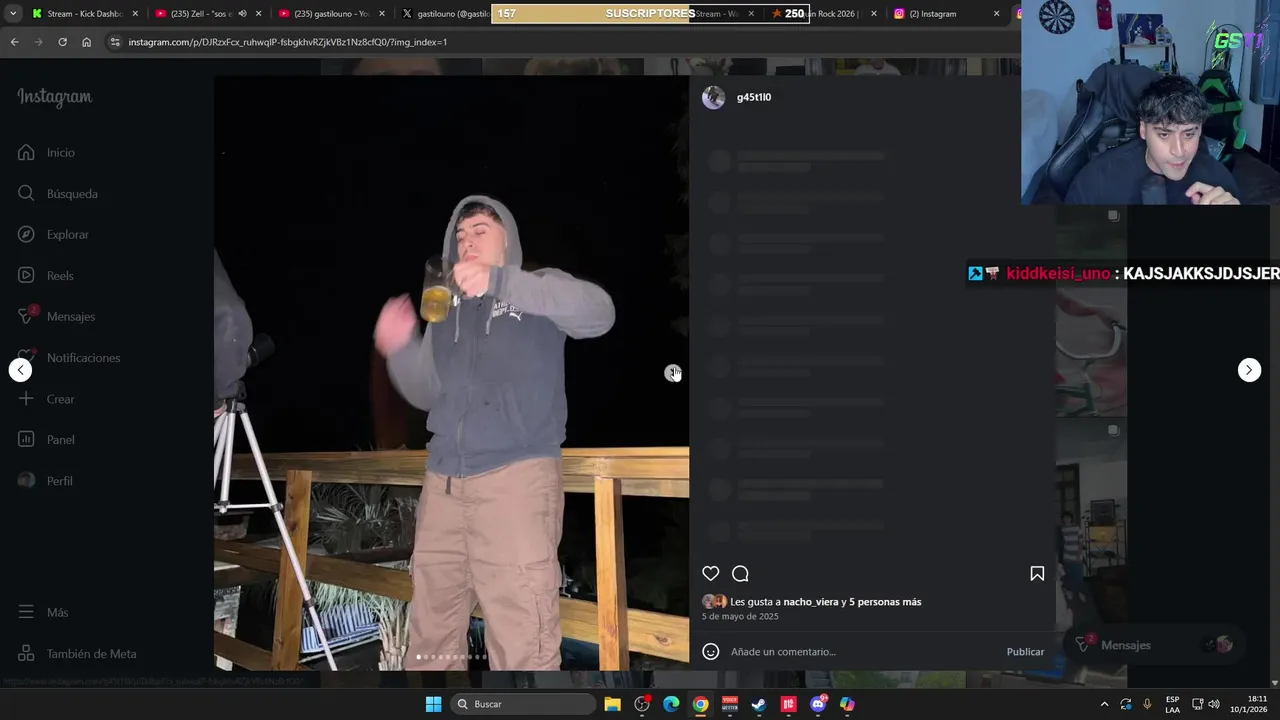
Task: Open Inicio in Instagram sidebar
Action: [46, 152]
